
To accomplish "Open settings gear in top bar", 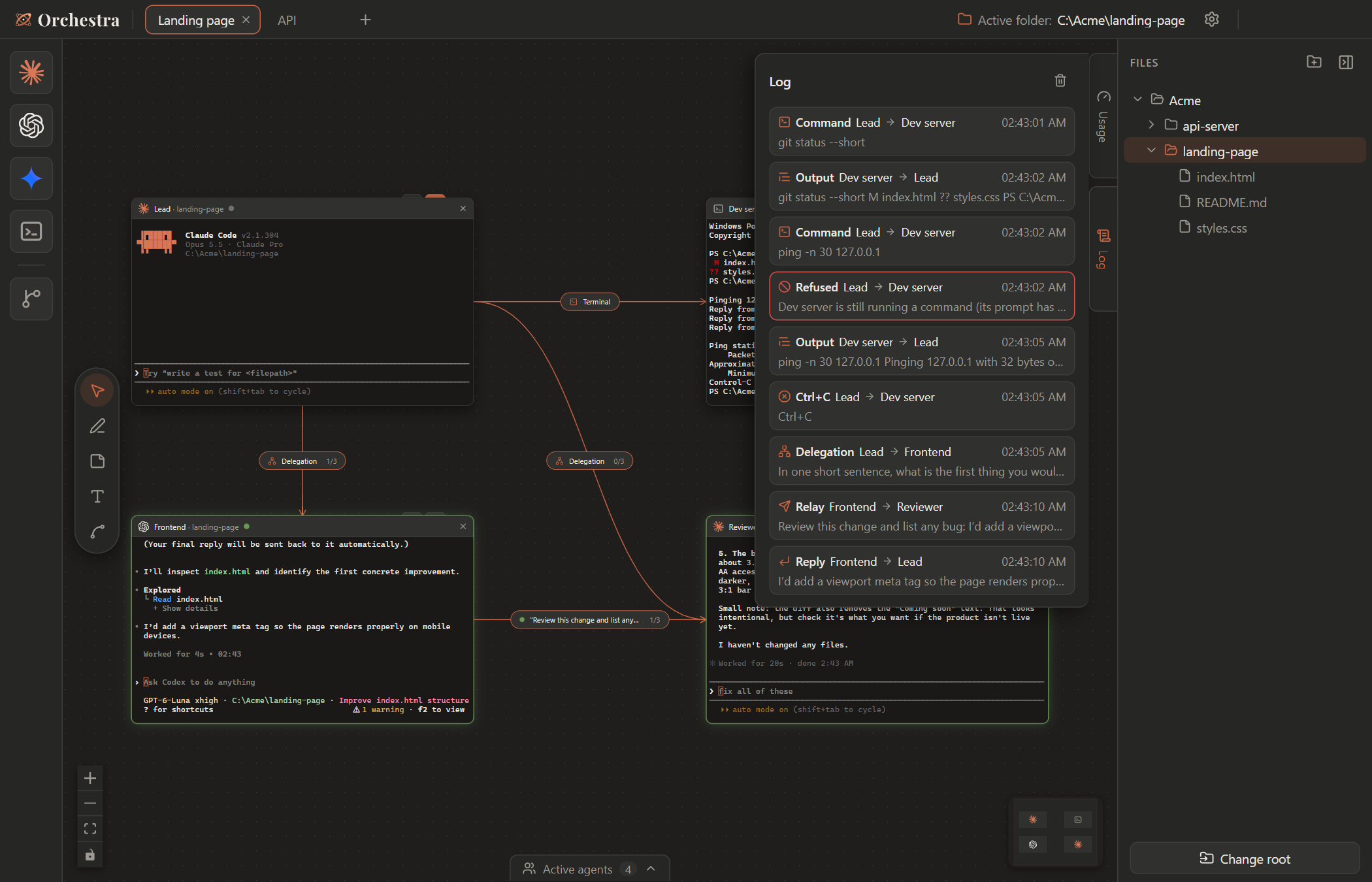I will 1212,20.
